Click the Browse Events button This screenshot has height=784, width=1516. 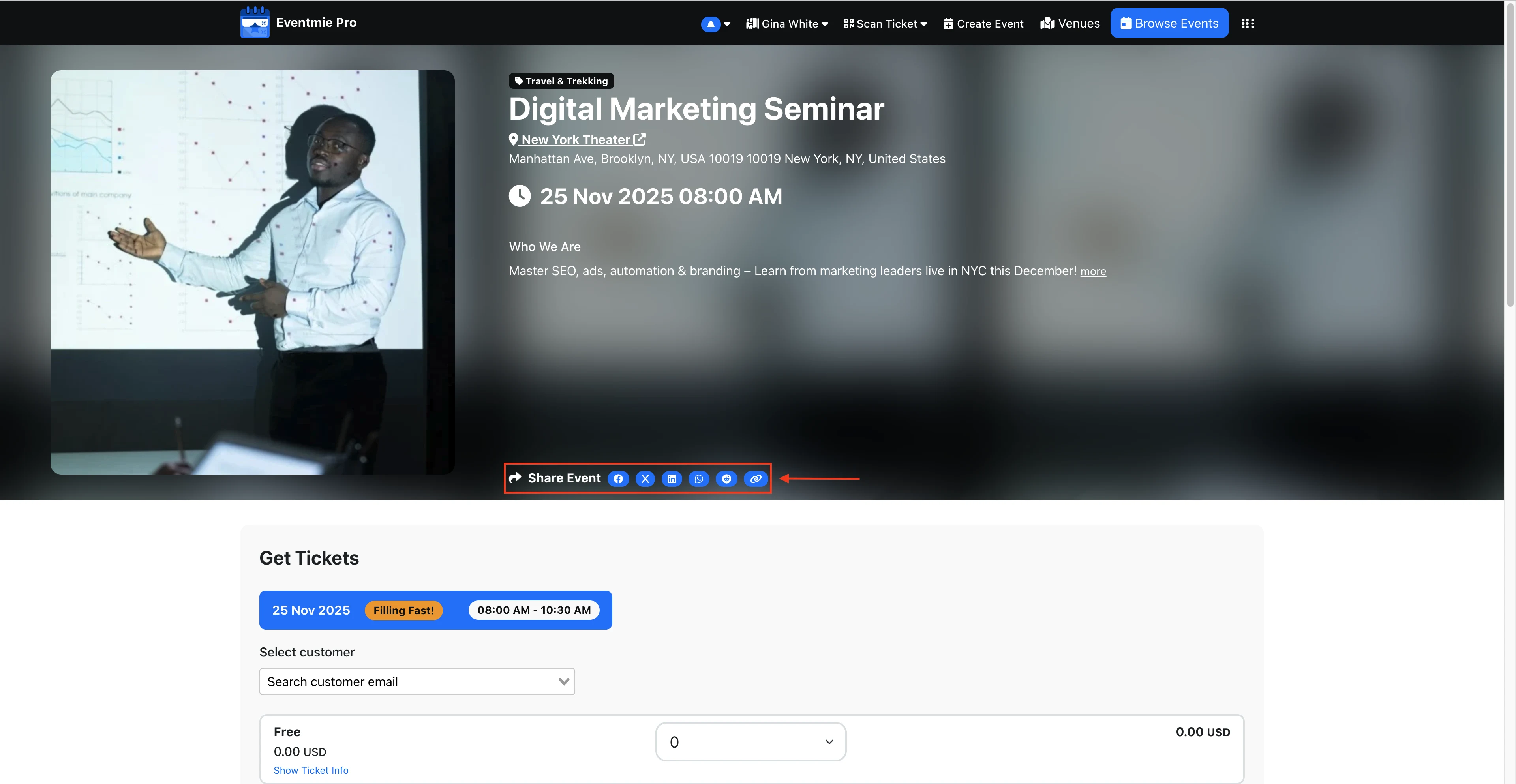point(1169,23)
